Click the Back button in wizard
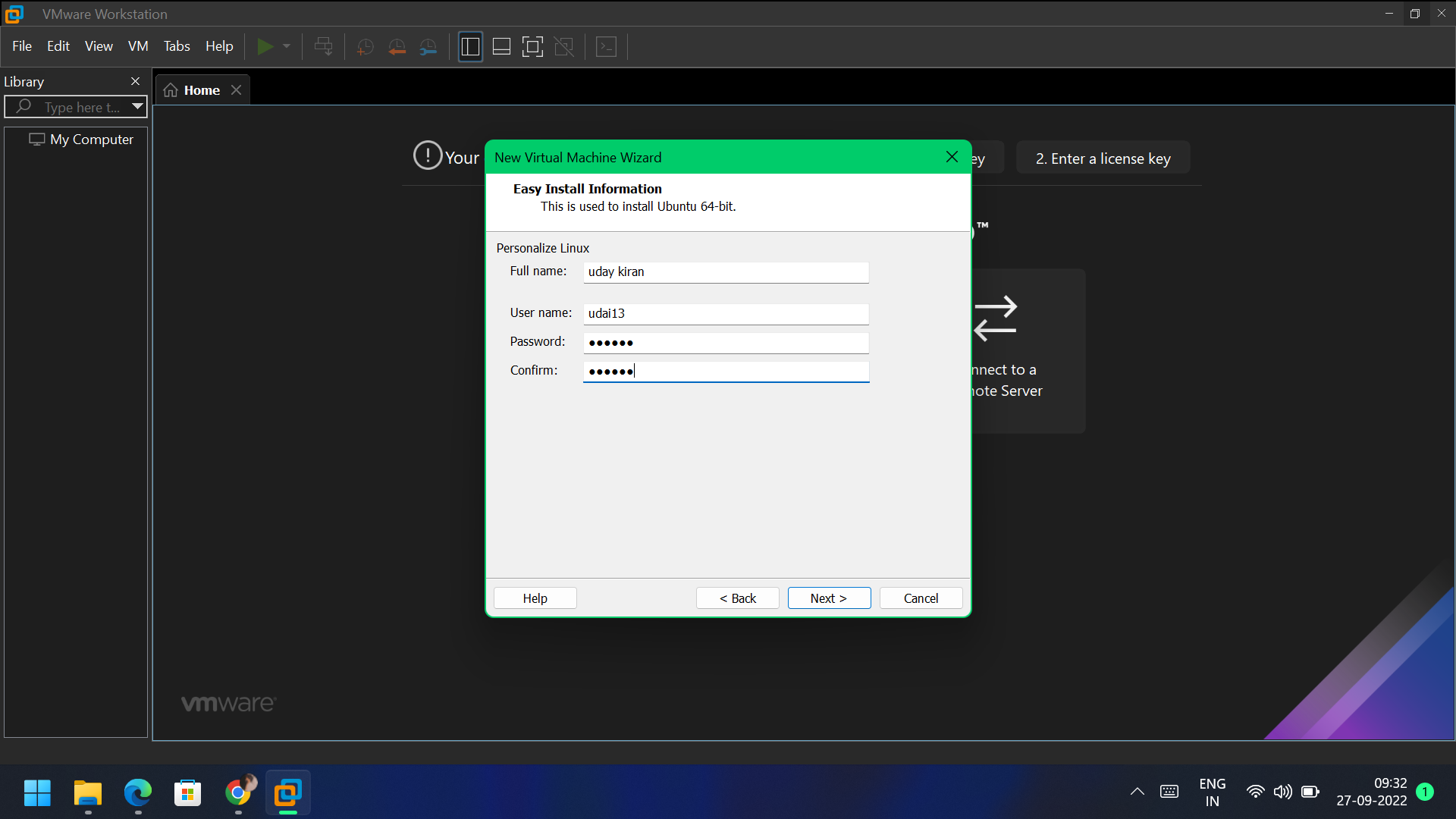 tap(737, 598)
